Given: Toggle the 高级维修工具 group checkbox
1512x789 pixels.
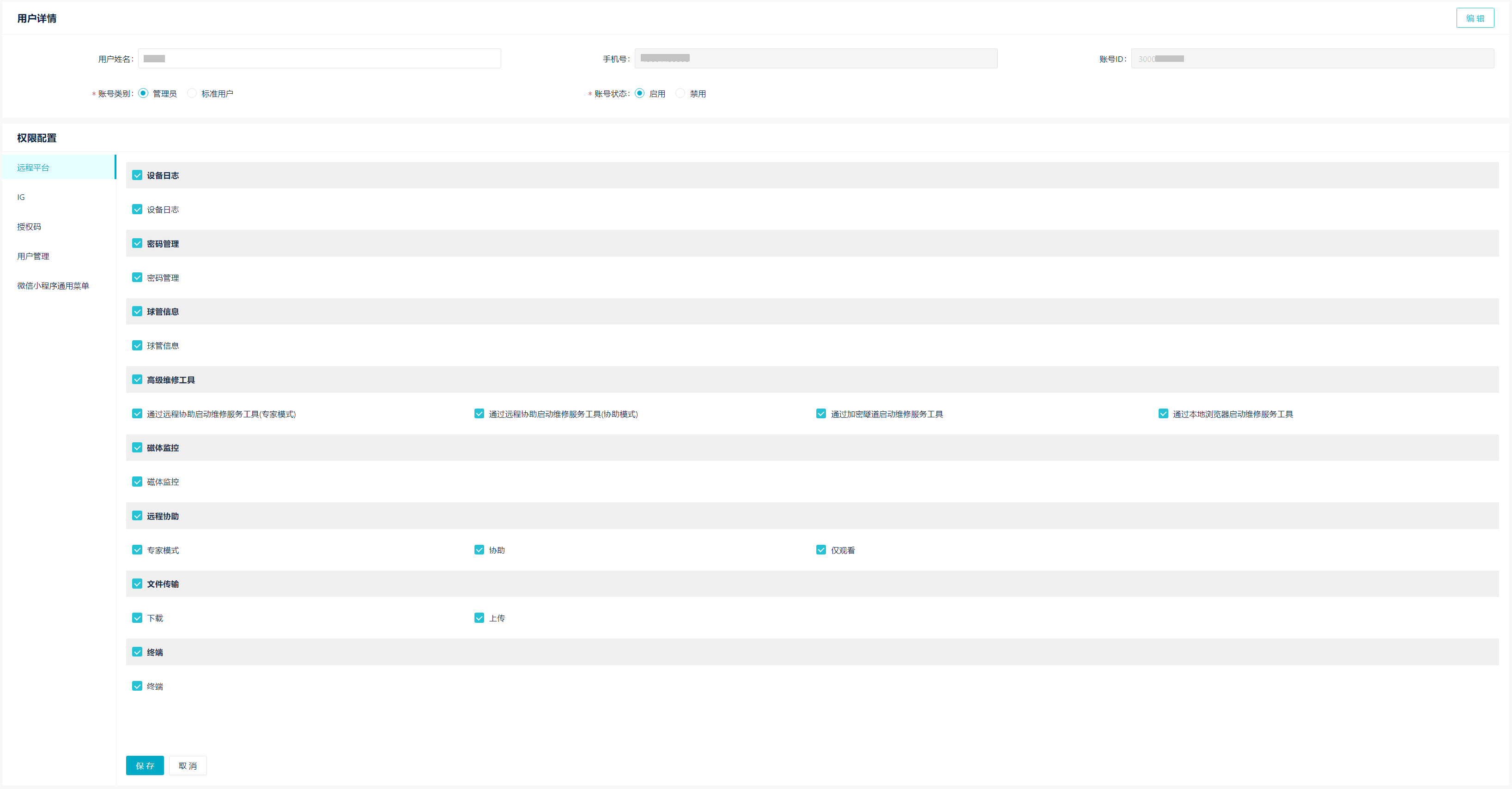Looking at the screenshot, I should [137, 379].
